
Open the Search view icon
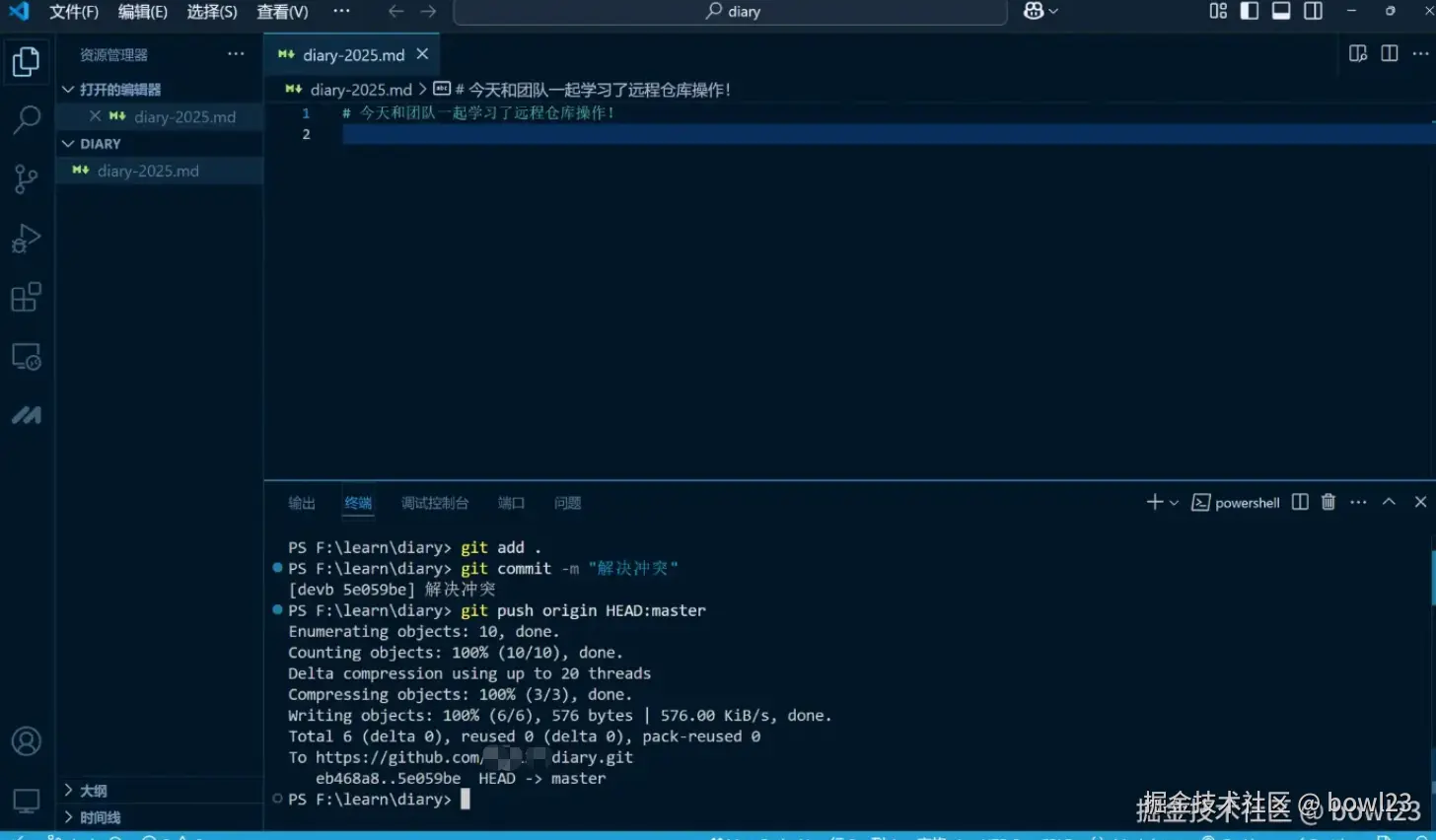27,120
